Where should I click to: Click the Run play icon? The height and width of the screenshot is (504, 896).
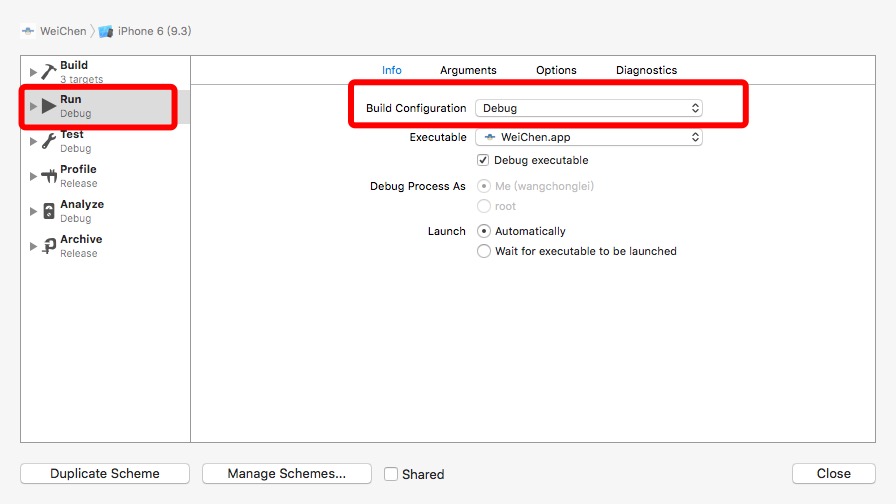click(49, 106)
